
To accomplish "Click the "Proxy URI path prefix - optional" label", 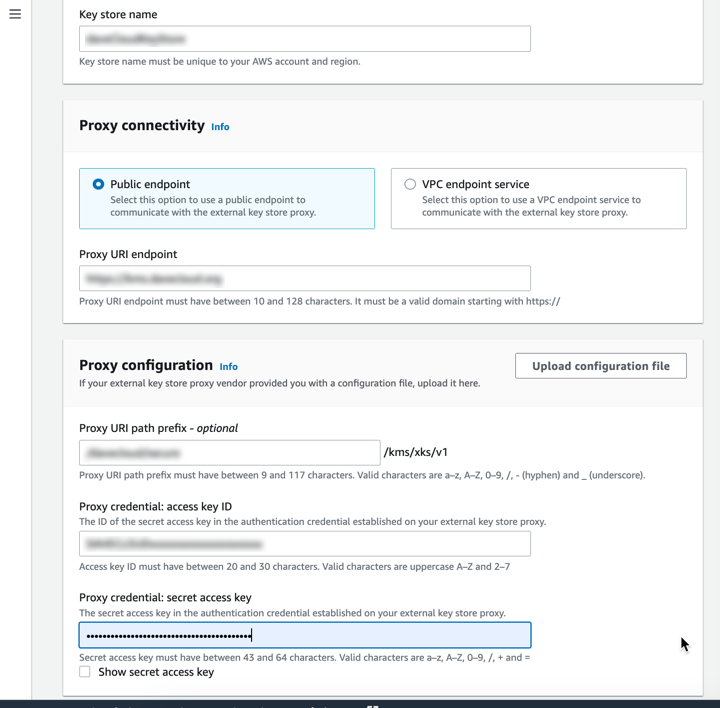I will tap(158, 428).
